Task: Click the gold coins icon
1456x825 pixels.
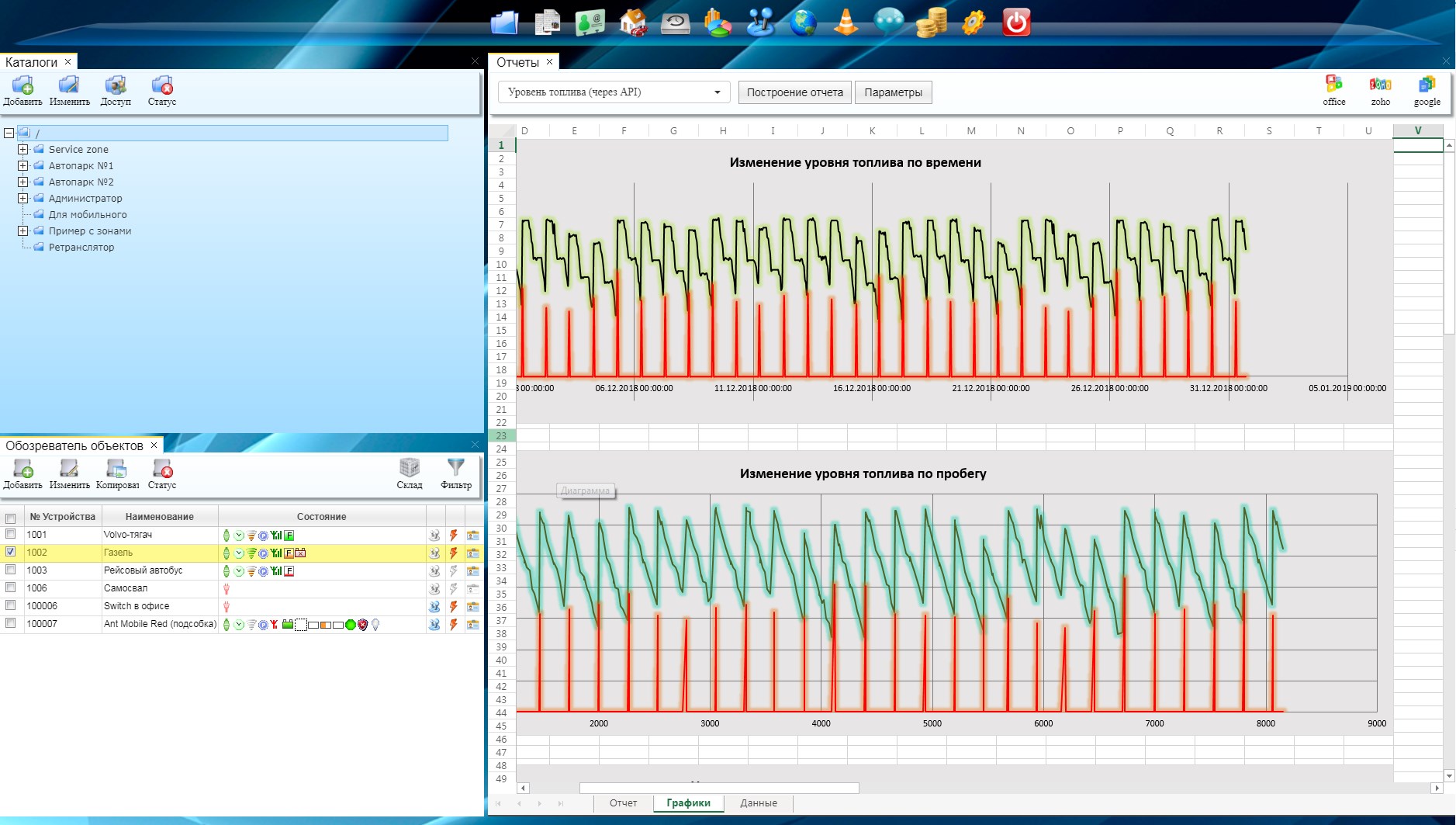Action: click(x=931, y=22)
